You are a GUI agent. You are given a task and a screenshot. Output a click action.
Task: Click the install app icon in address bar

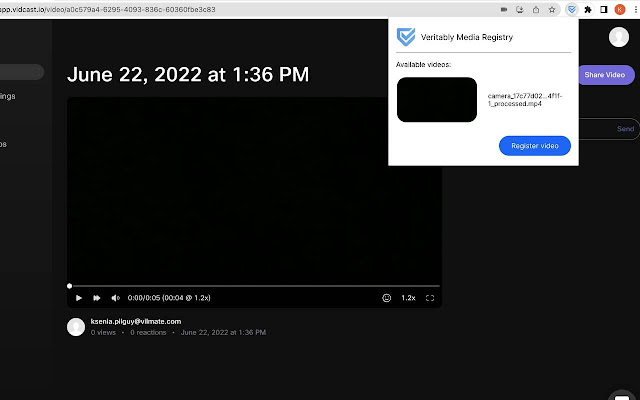coord(520,9)
